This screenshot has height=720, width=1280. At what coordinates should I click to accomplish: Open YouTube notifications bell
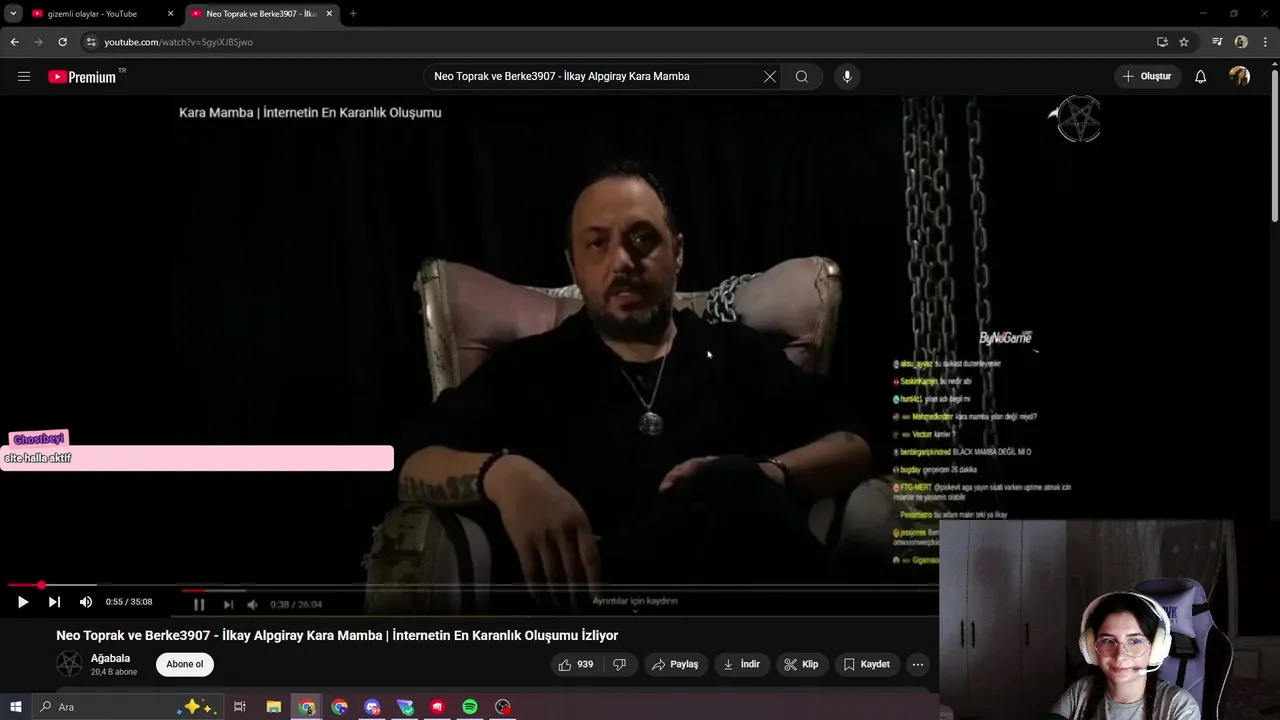[x=1200, y=76]
